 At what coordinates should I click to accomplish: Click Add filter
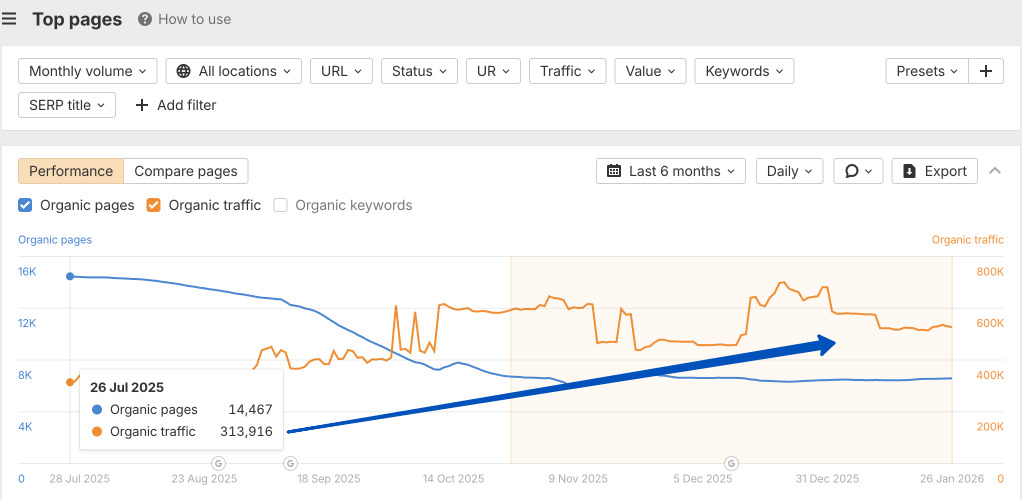click(x=175, y=105)
